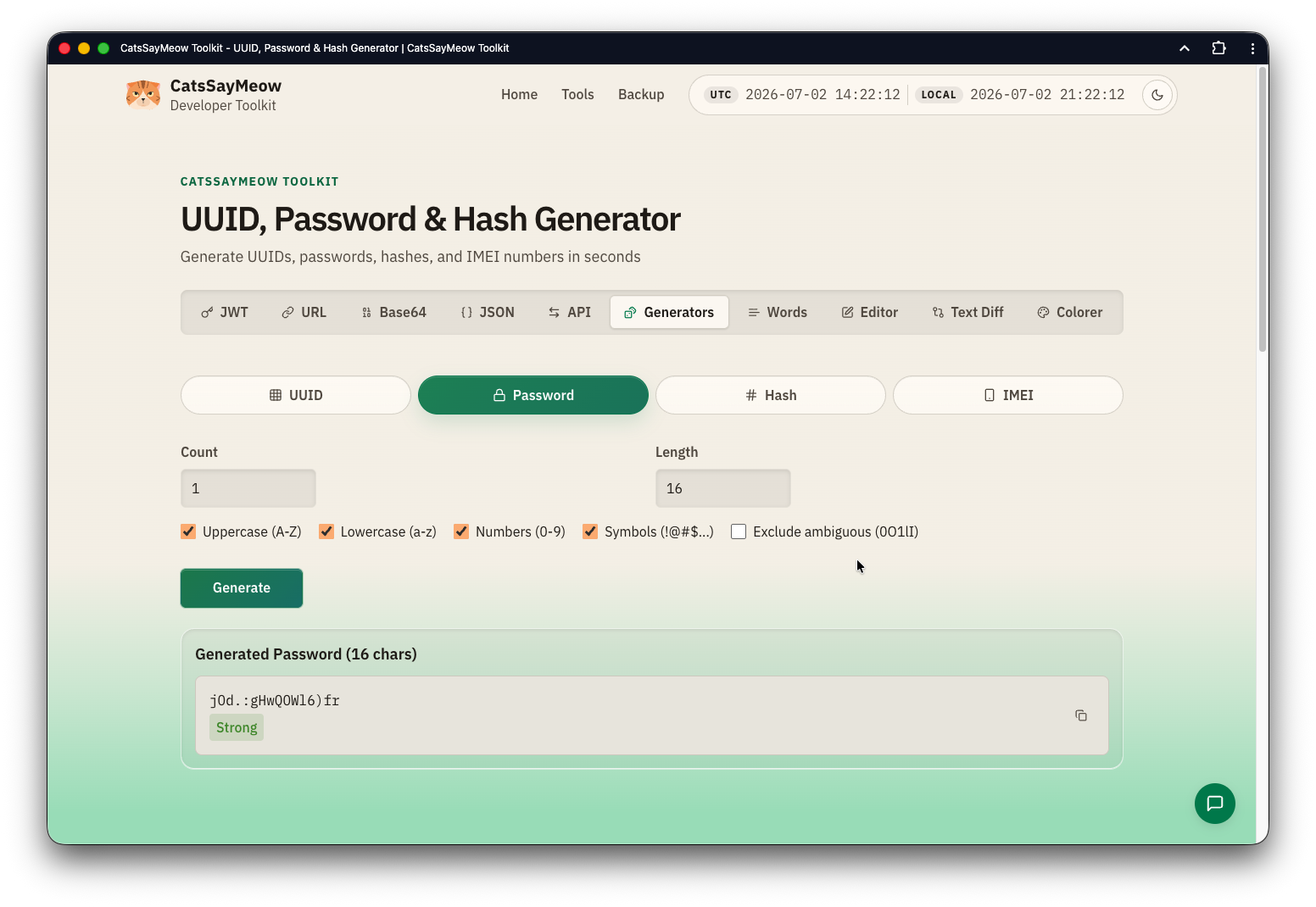Click the LOCAL time display
Viewport: 1316px width, 907px height.
coord(1020,95)
